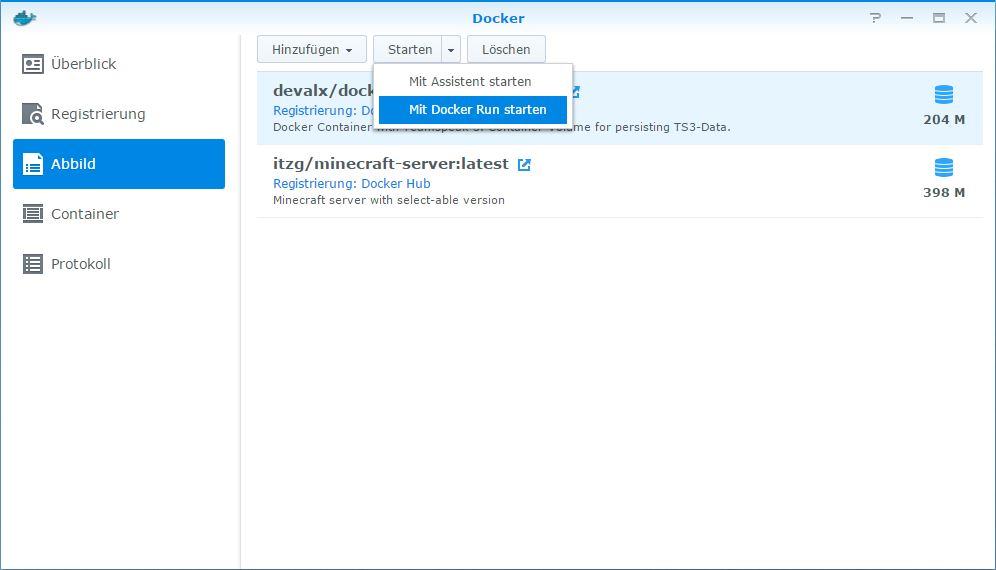
Task: Toggle the Starten dropdown arrow
Action: click(x=450, y=50)
